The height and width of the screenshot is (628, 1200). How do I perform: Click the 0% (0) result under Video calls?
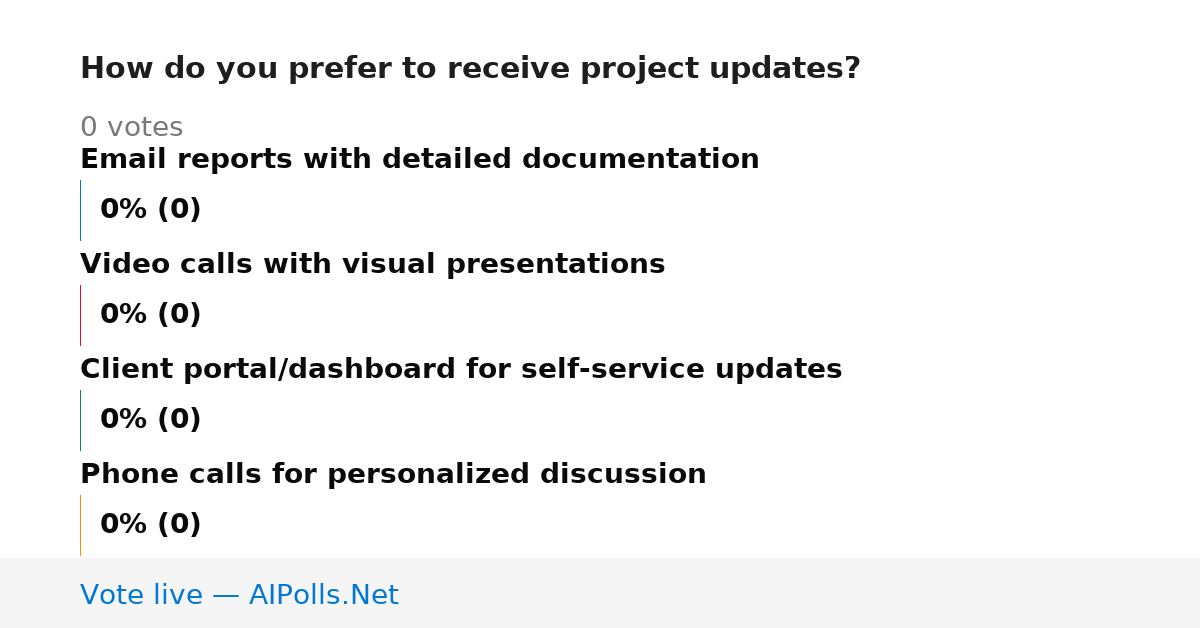(150, 314)
